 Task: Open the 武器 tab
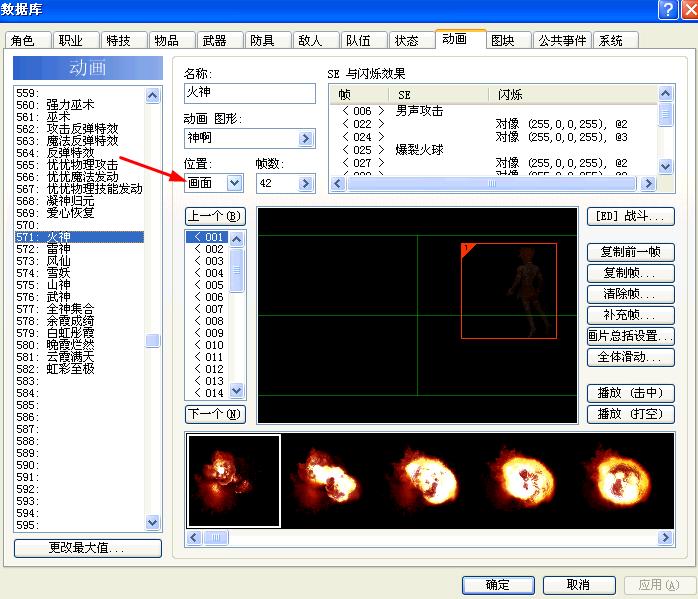click(219, 40)
